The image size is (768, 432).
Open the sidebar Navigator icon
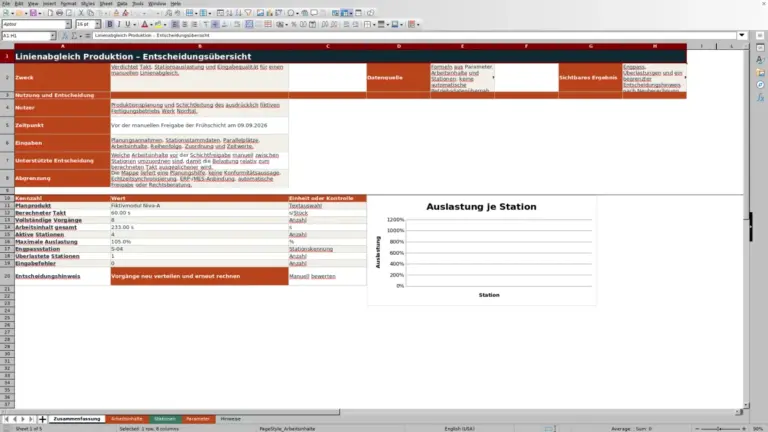coord(760,85)
